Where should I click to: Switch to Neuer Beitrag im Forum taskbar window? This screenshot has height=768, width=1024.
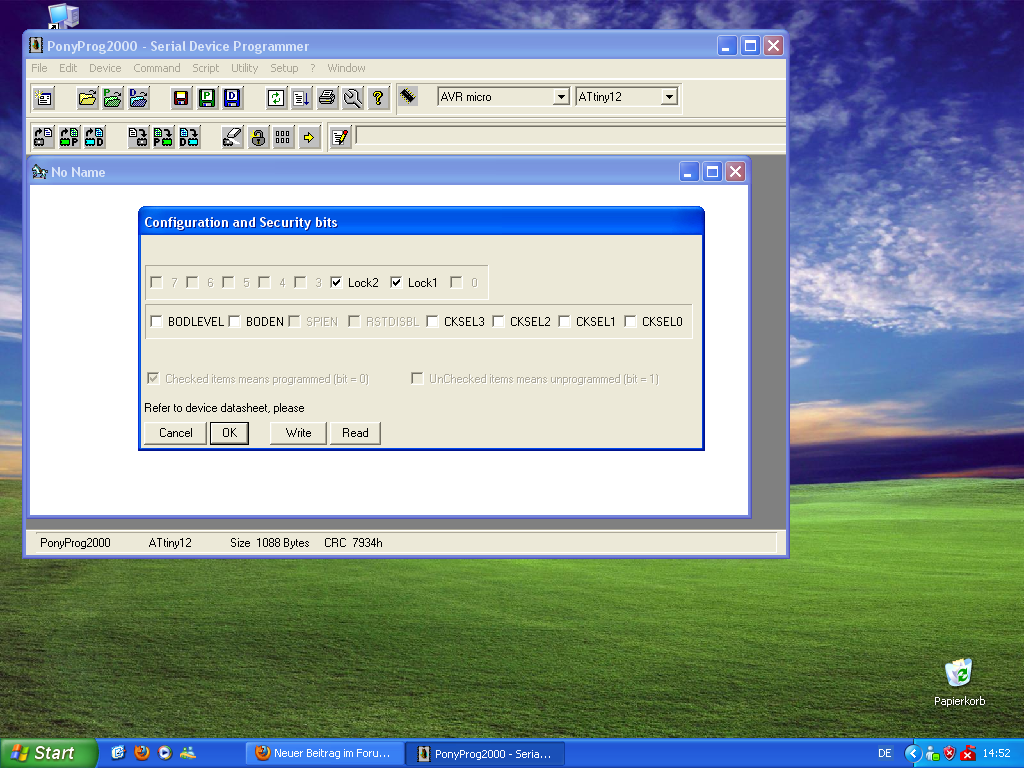323,753
